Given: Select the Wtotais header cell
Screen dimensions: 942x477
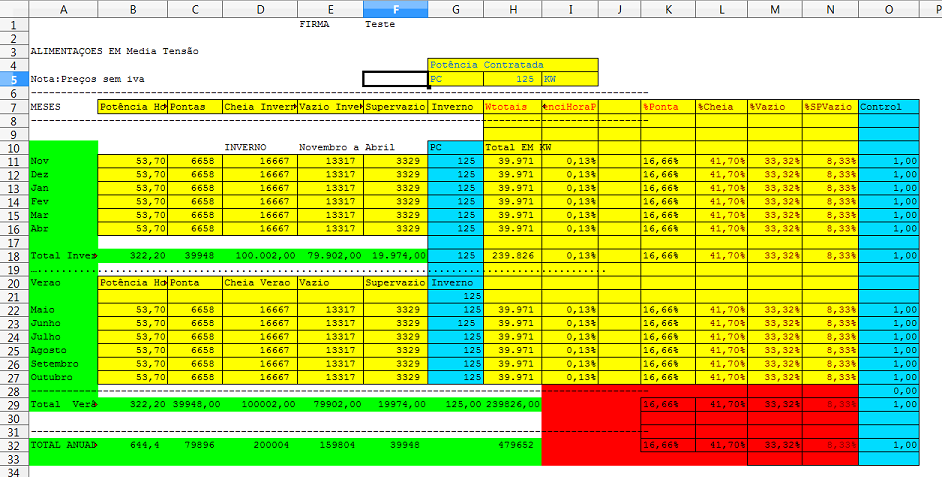Looking at the screenshot, I should click(511, 107).
